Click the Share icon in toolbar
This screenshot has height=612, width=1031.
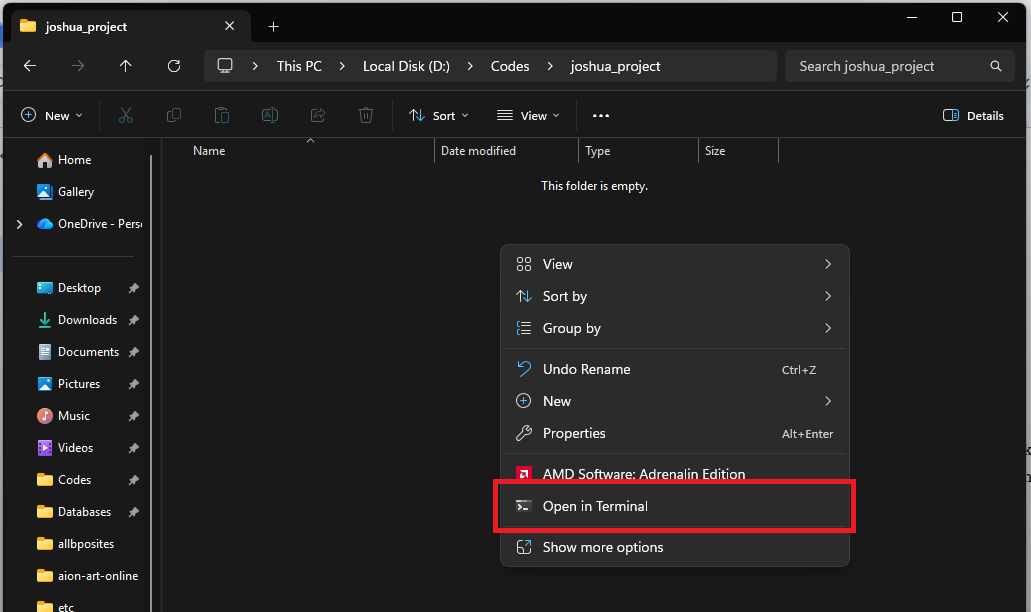click(318, 116)
